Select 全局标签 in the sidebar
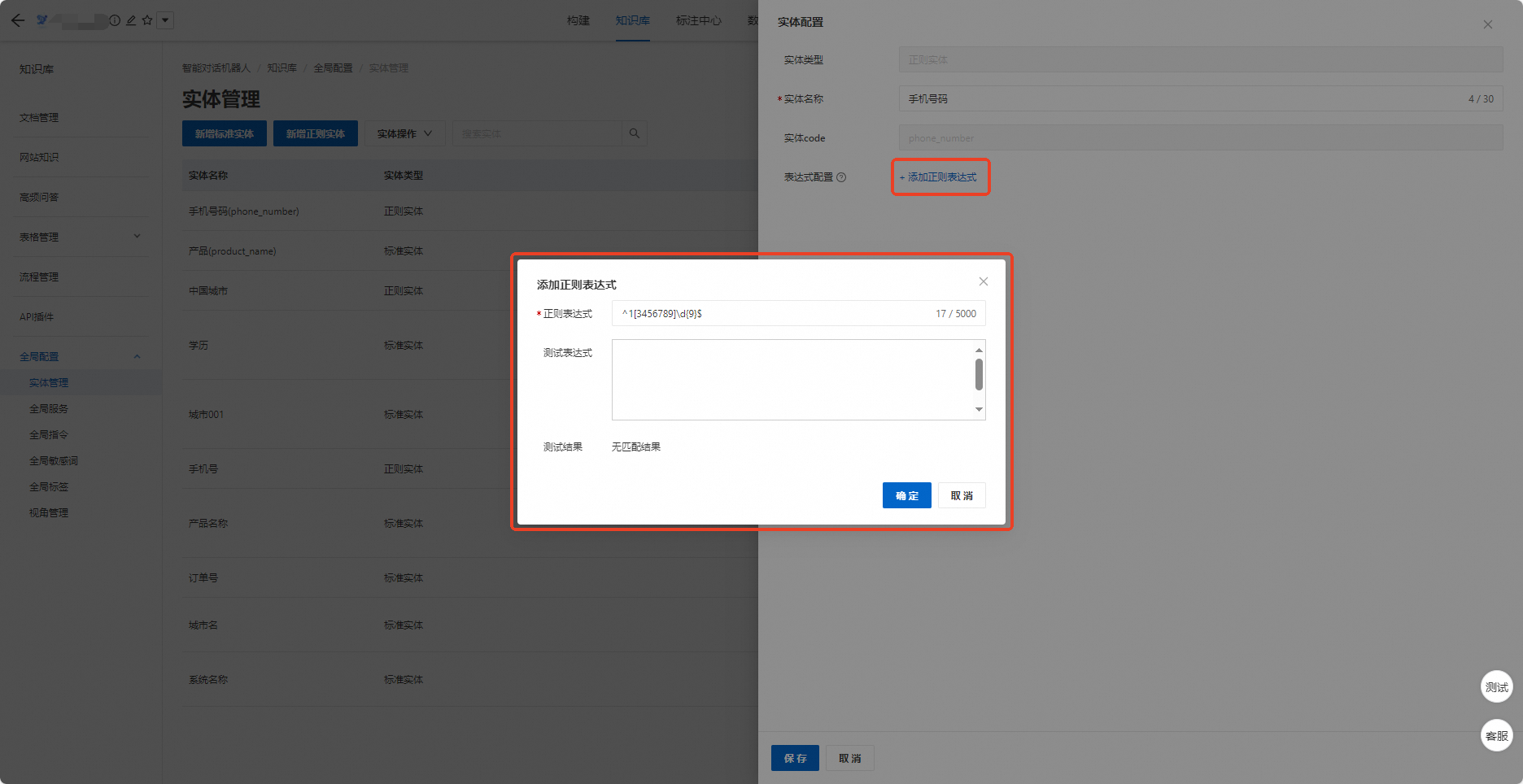The image size is (1523, 784). [x=49, y=486]
